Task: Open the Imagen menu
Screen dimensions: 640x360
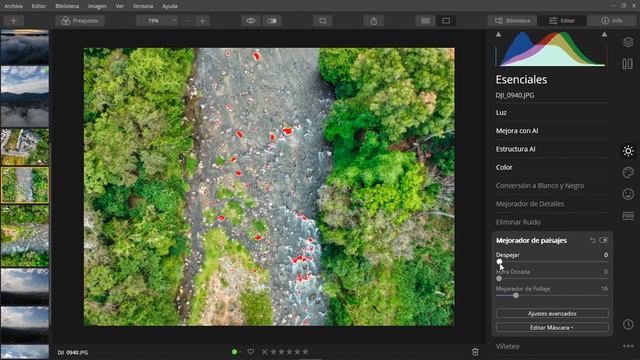Action: tap(97, 6)
